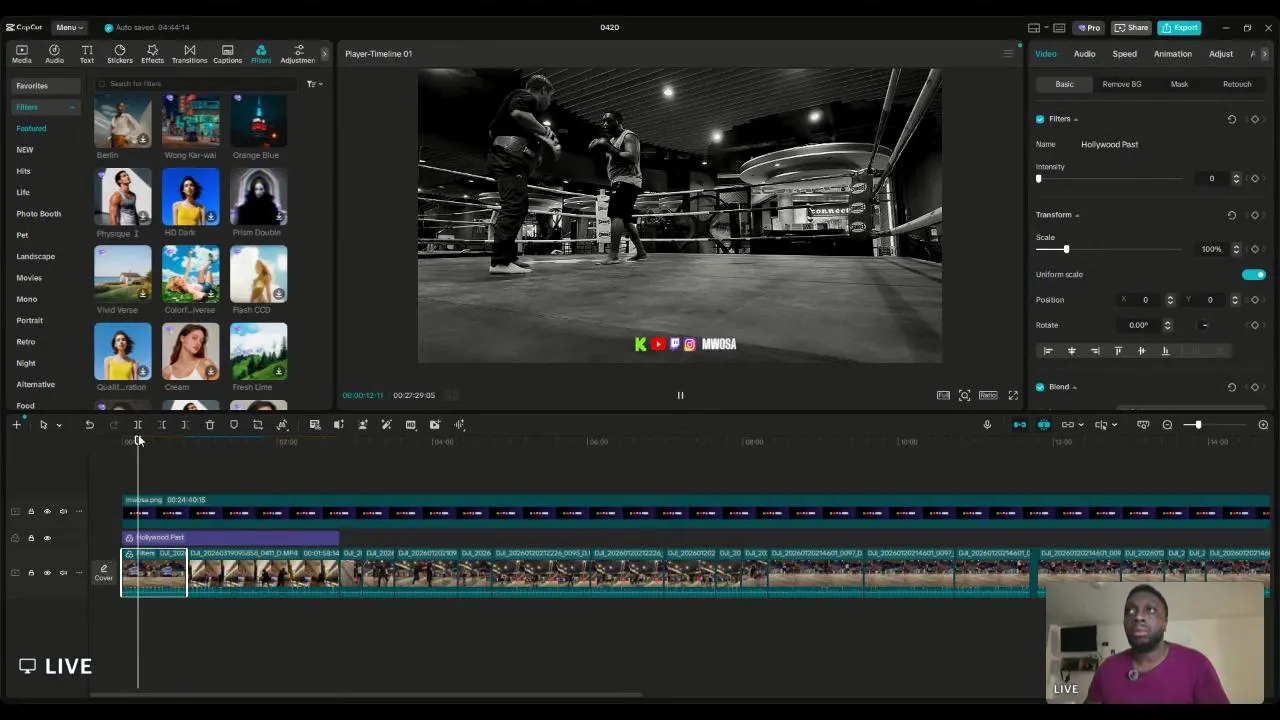
Task: Zoom in the timeline with plus icon
Action: [x=1263, y=425]
